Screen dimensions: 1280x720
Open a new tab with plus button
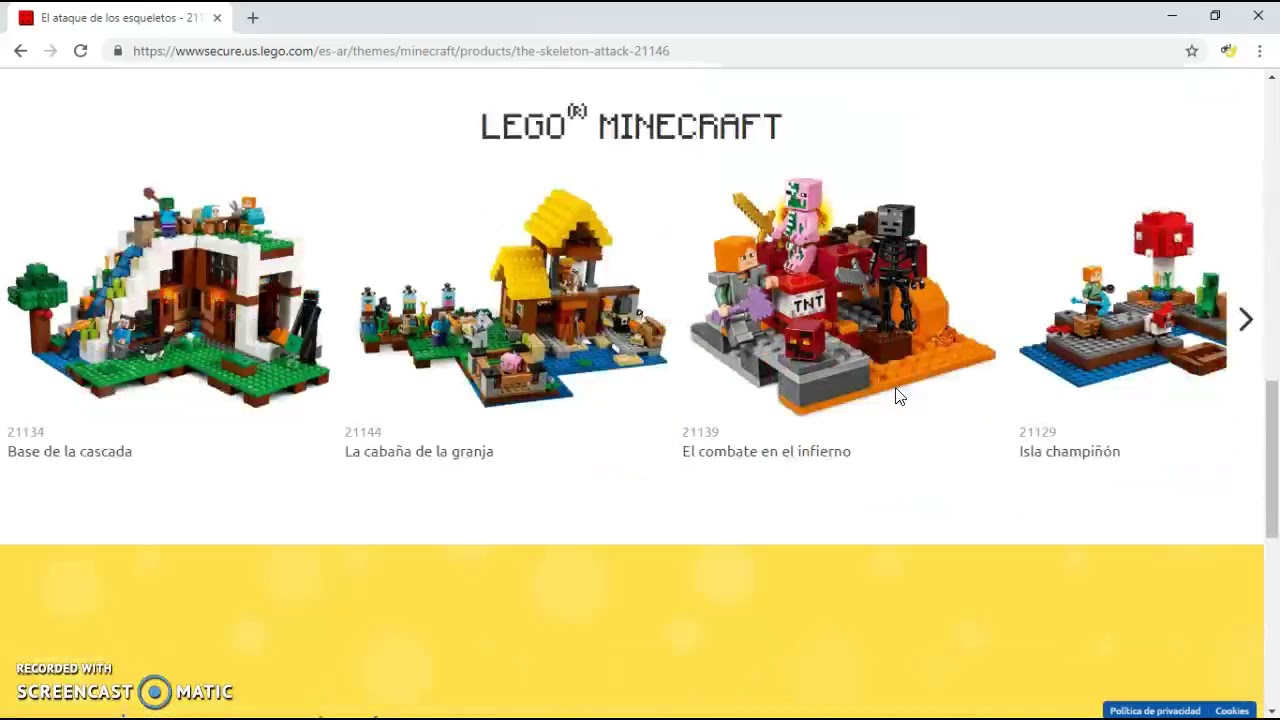coord(253,18)
